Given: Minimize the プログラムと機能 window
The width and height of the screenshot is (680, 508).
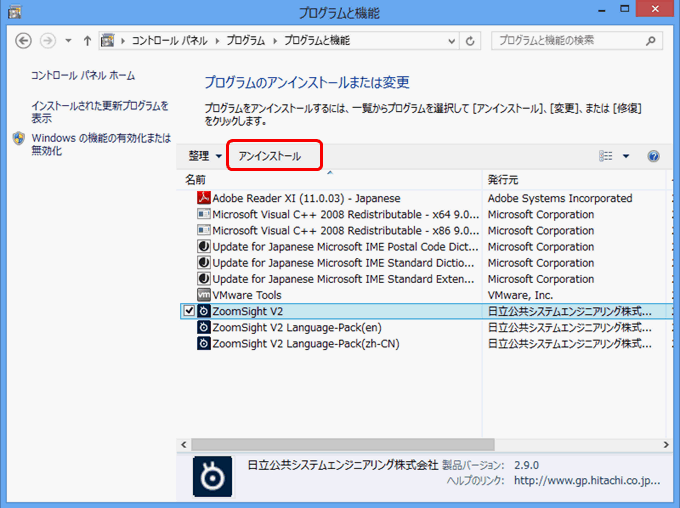Looking at the screenshot, I should coord(602,10).
